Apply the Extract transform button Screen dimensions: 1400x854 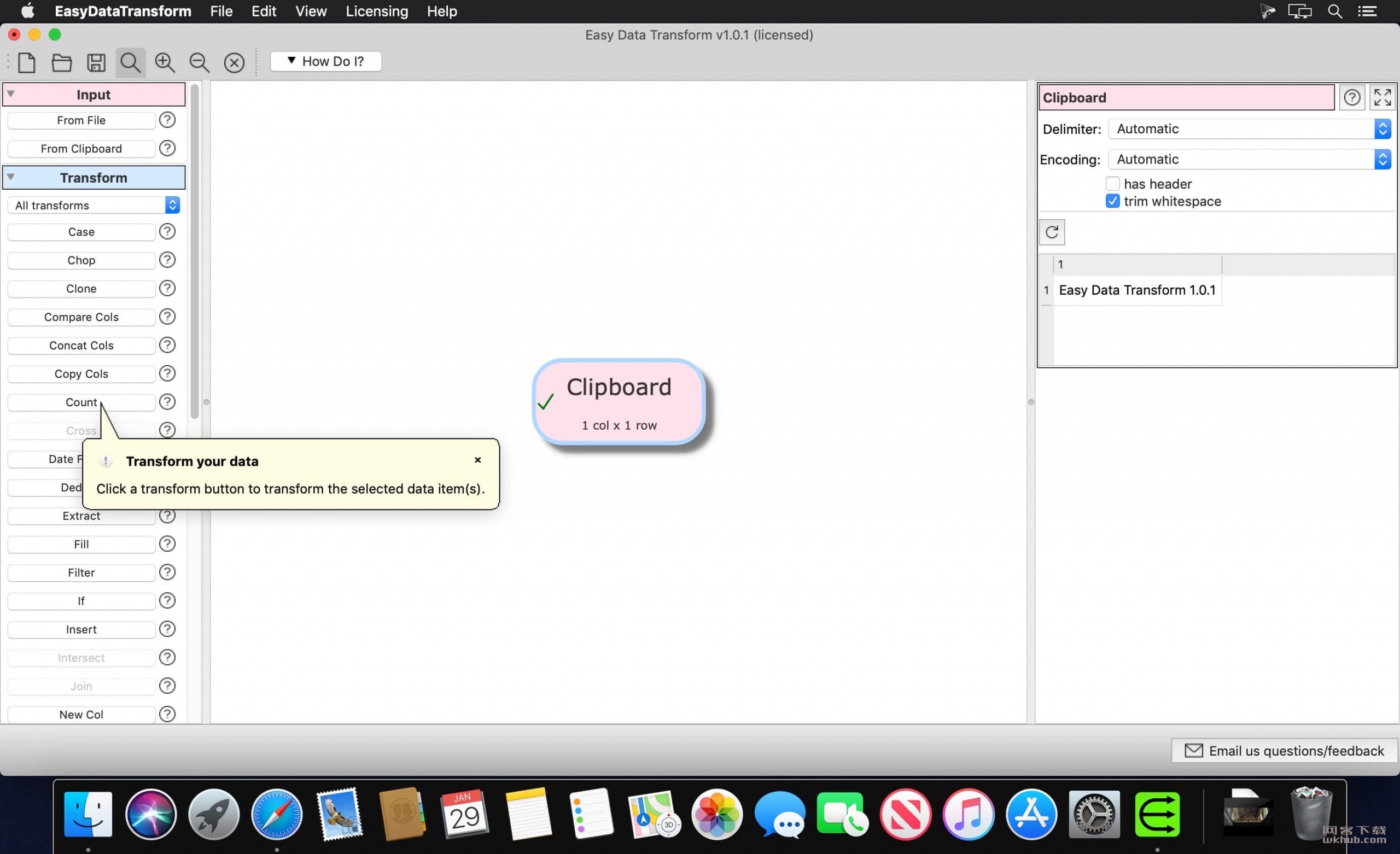coord(81,516)
